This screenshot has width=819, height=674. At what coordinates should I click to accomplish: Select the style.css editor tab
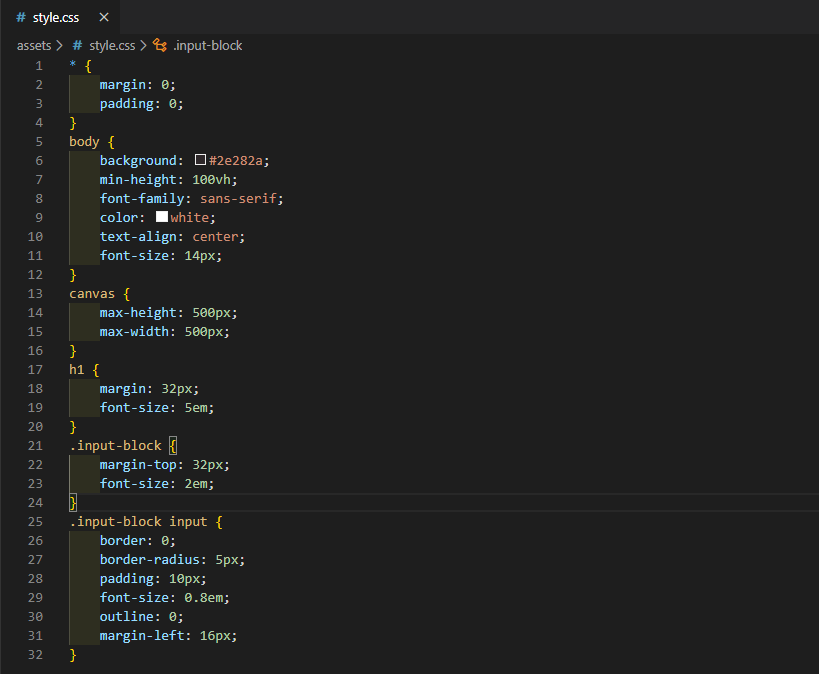(55, 17)
